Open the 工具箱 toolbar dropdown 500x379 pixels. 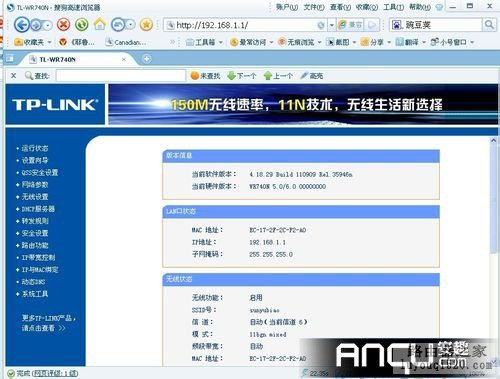click(x=204, y=42)
